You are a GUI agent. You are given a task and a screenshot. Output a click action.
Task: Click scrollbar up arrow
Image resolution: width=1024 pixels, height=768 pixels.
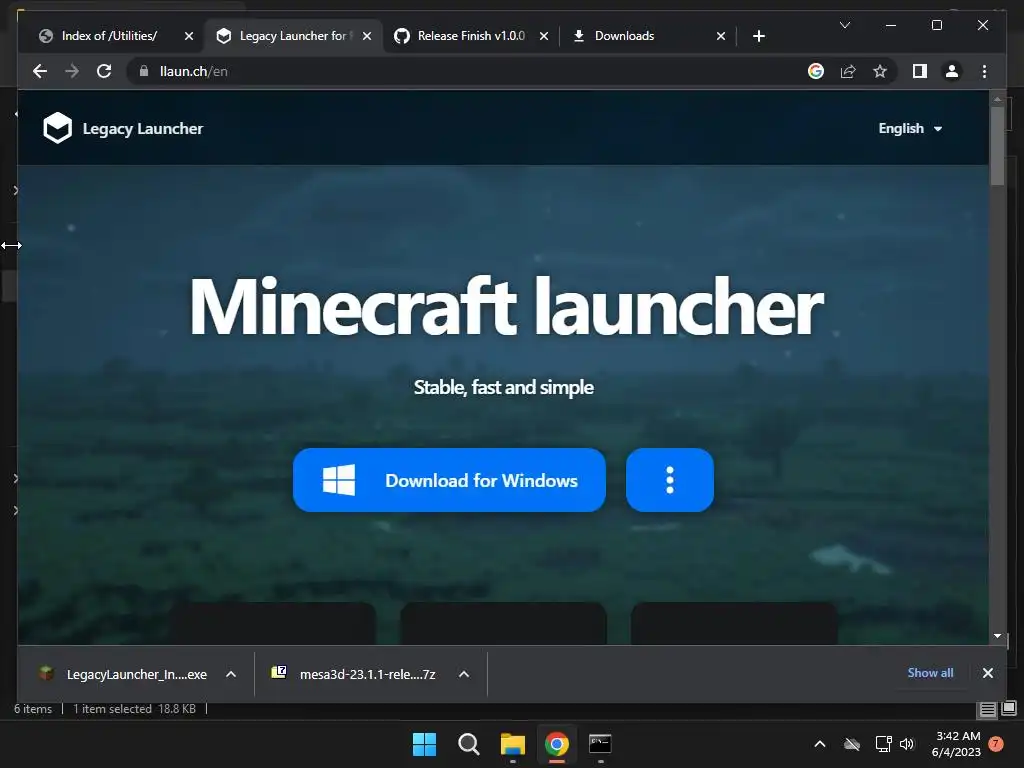997,99
